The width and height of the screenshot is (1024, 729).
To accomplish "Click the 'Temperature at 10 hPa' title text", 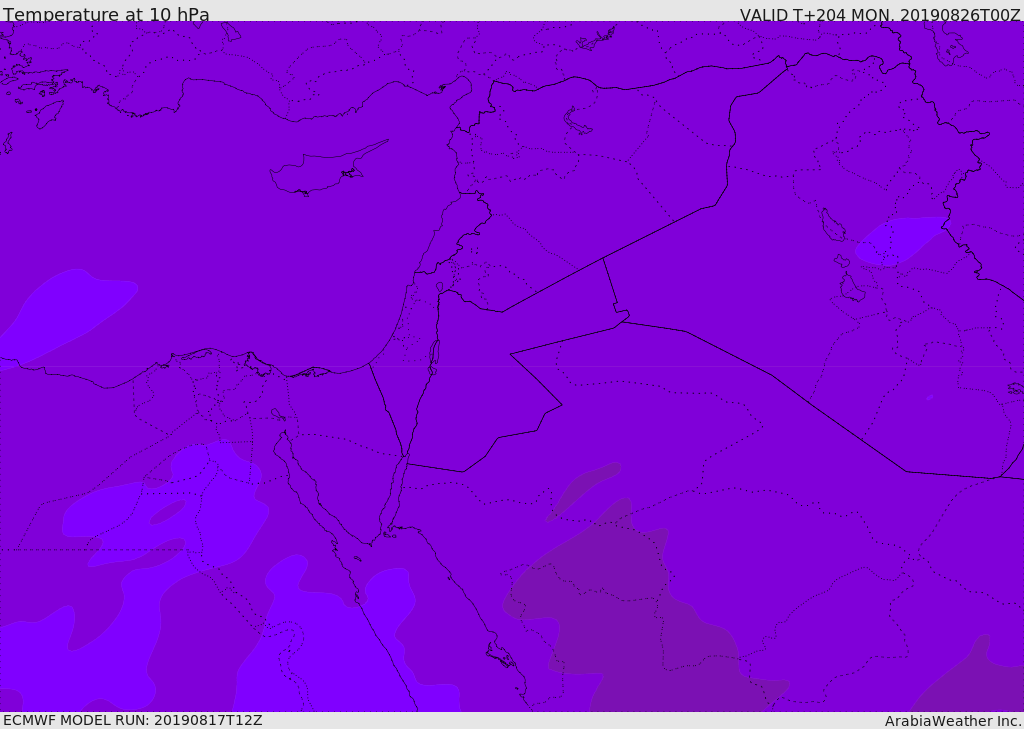I will coord(106,14).
